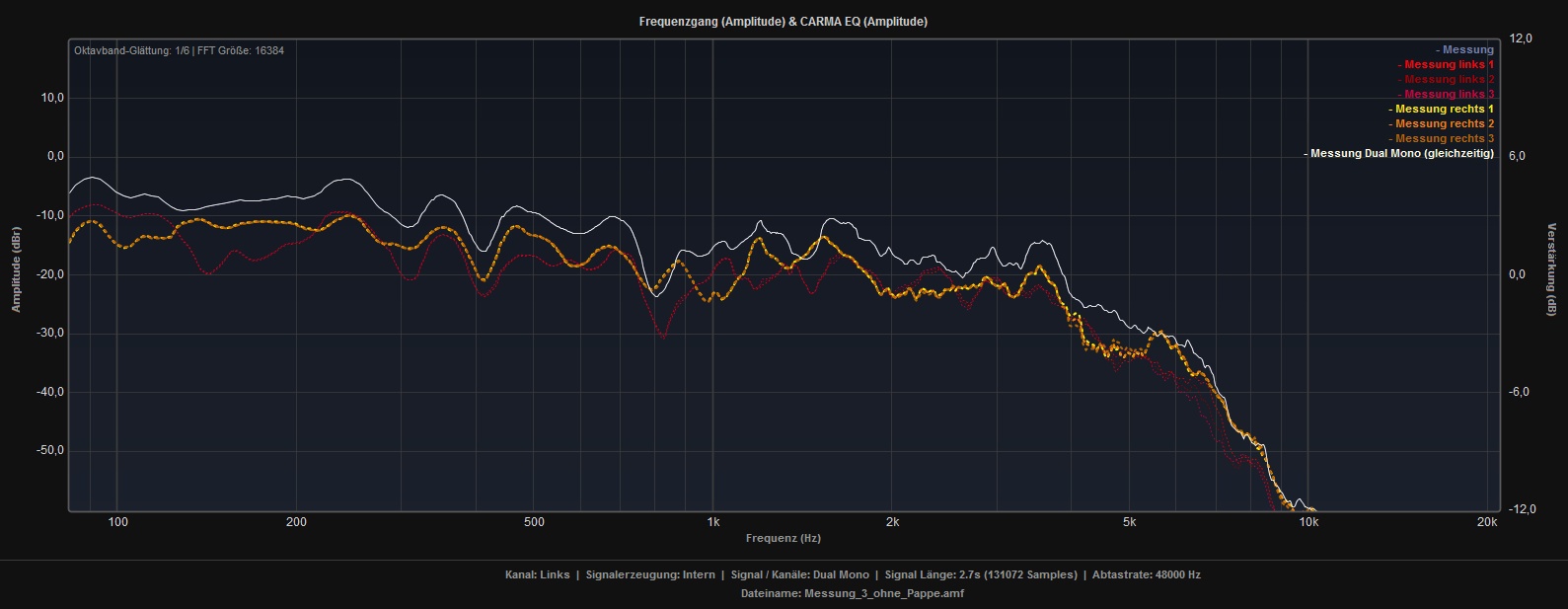
Task: Click the '10k' frequency tick label
Action: point(1307,522)
